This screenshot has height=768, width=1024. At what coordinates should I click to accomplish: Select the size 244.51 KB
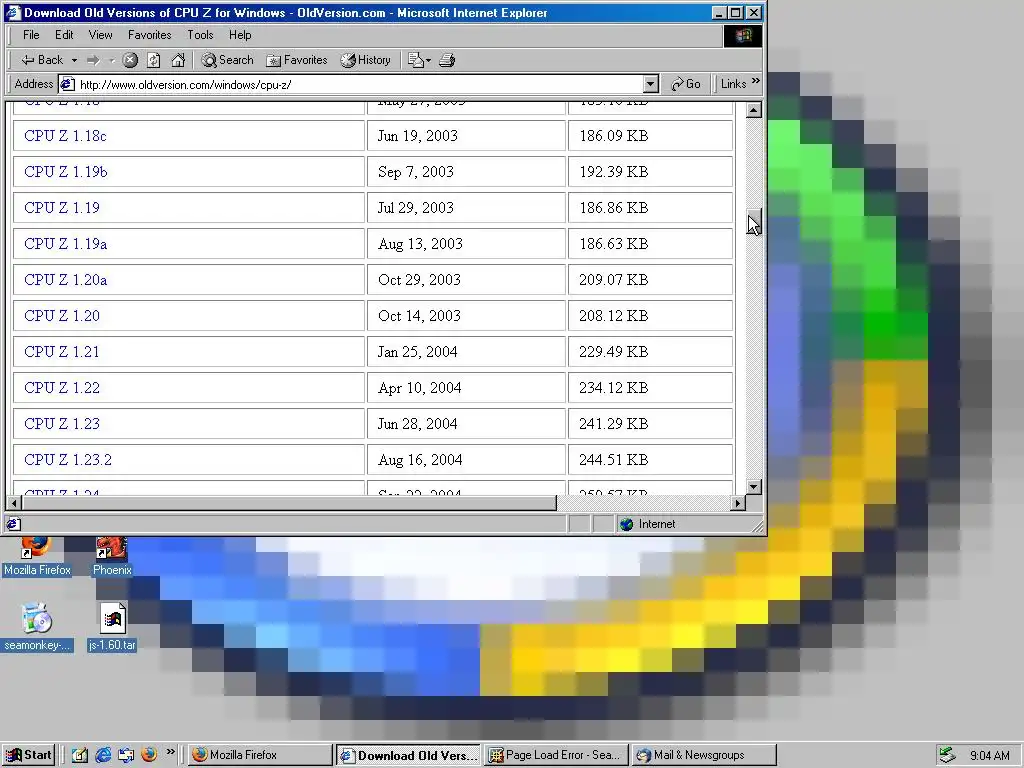pyautogui.click(x=613, y=459)
